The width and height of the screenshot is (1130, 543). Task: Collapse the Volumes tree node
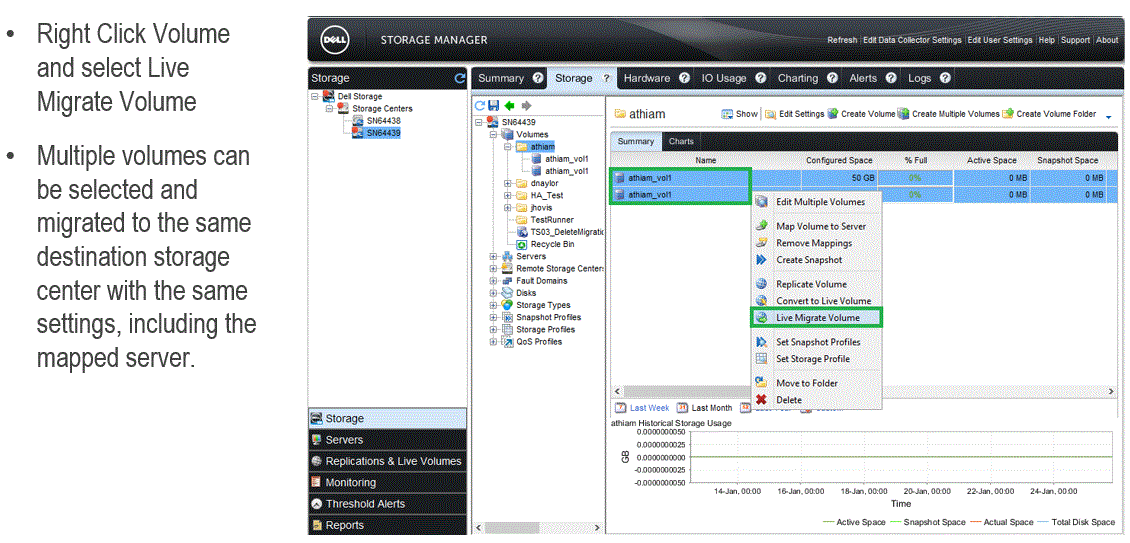[x=494, y=134]
